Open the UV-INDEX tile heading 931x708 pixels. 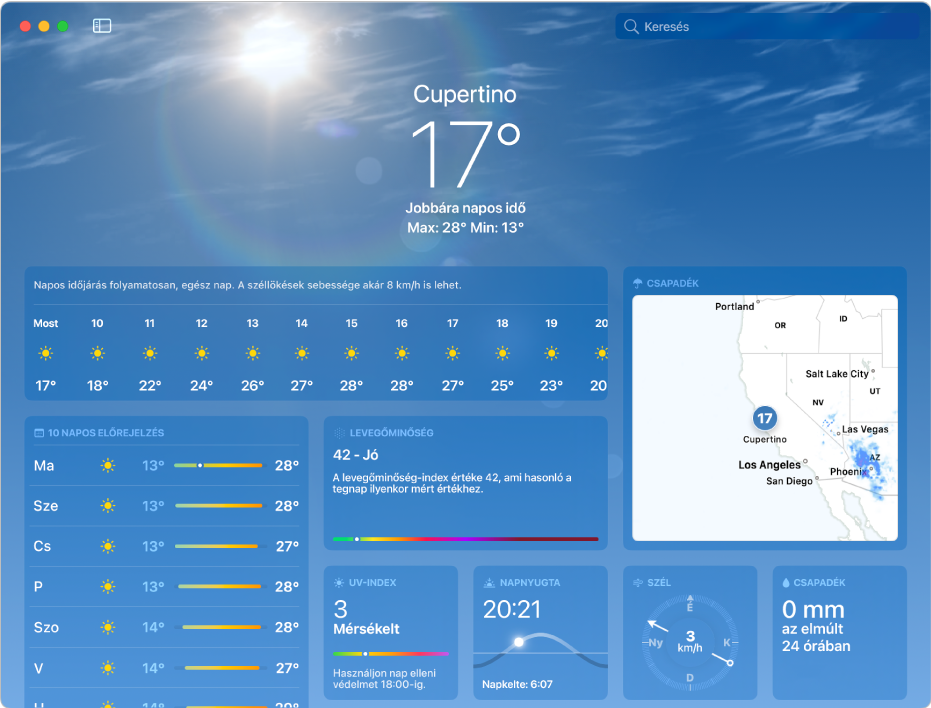click(372, 583)
